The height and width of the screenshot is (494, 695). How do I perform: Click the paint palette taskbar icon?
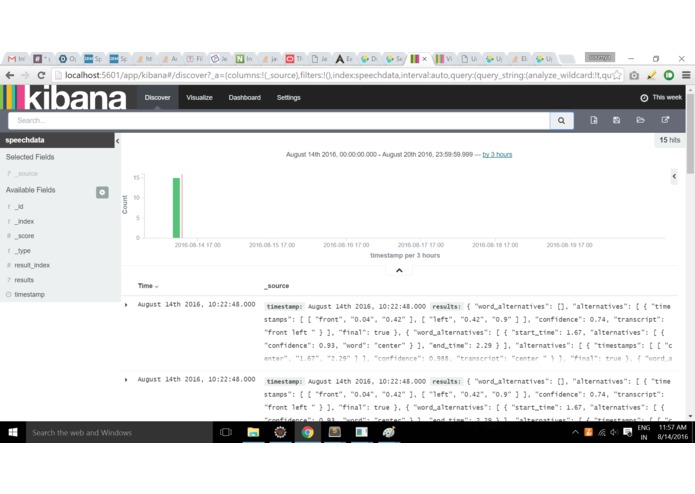[389, 432]
